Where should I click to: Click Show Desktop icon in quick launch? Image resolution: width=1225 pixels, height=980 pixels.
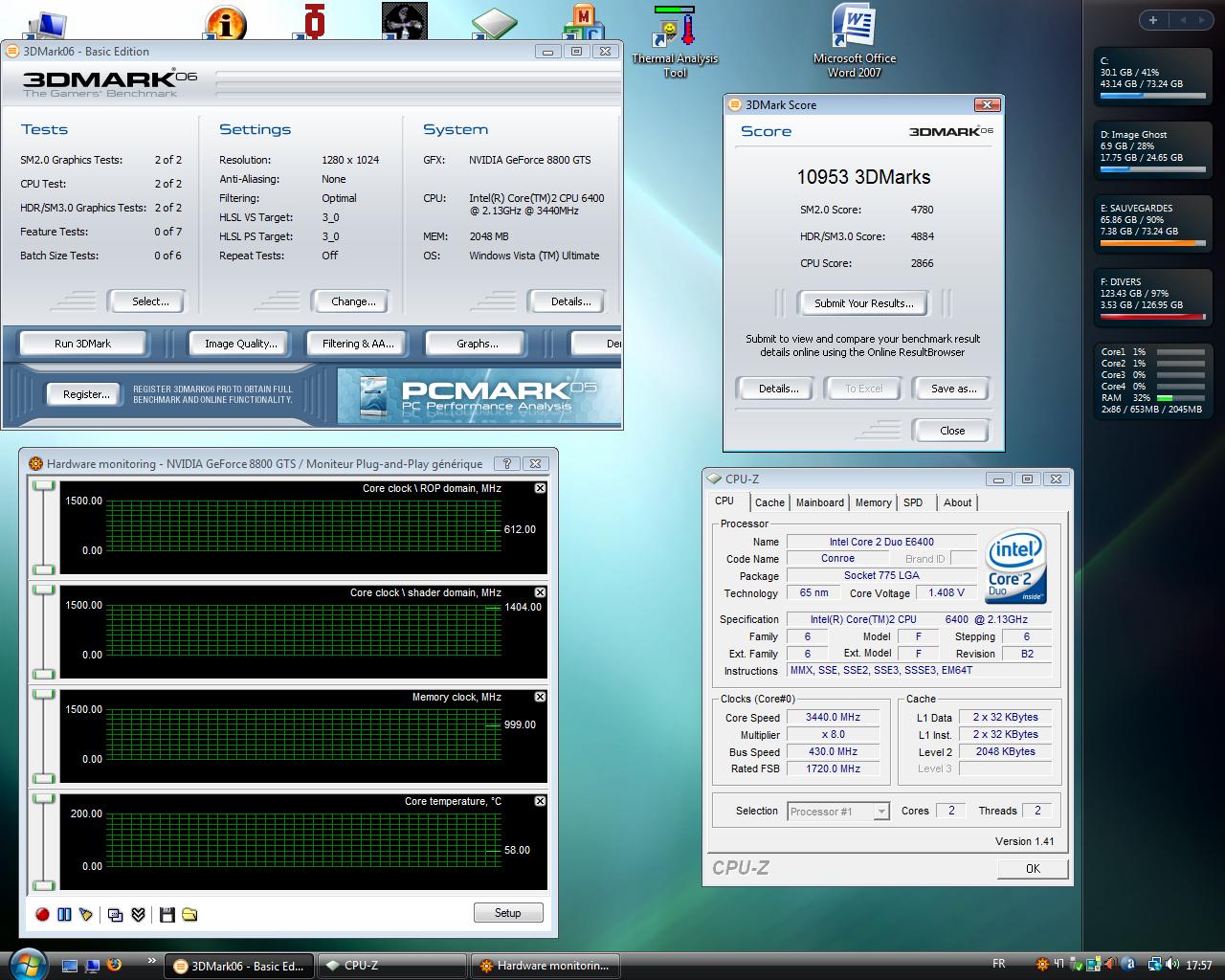coord(70,965)
